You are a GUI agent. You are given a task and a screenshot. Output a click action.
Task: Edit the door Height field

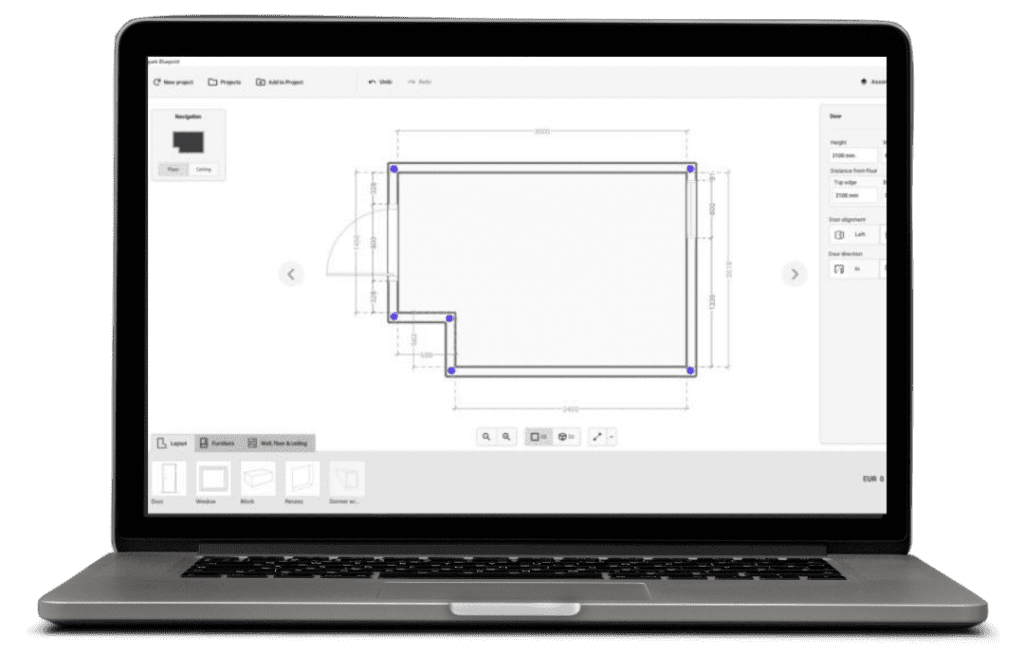pyautogui.click(x=853, y=156)
